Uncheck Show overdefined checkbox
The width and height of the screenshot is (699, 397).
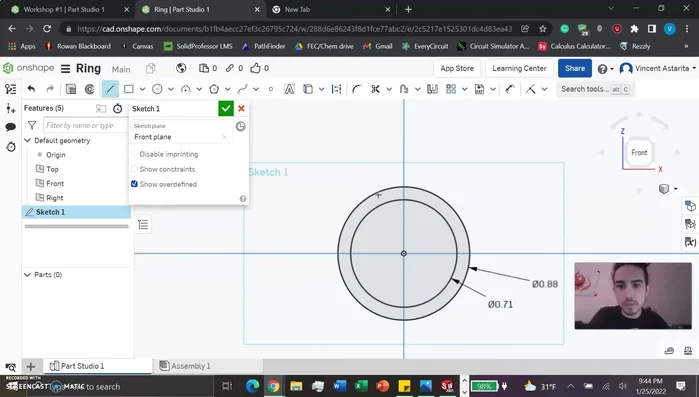pyautogui.click(x=134, y=184)
